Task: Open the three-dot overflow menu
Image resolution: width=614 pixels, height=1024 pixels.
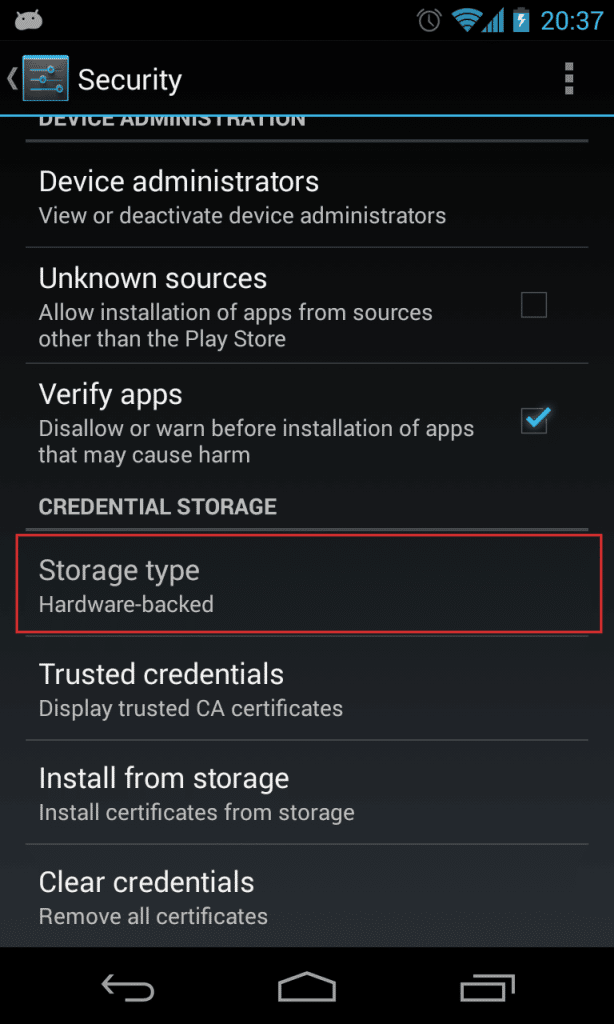Action: [x=569, y=79]
